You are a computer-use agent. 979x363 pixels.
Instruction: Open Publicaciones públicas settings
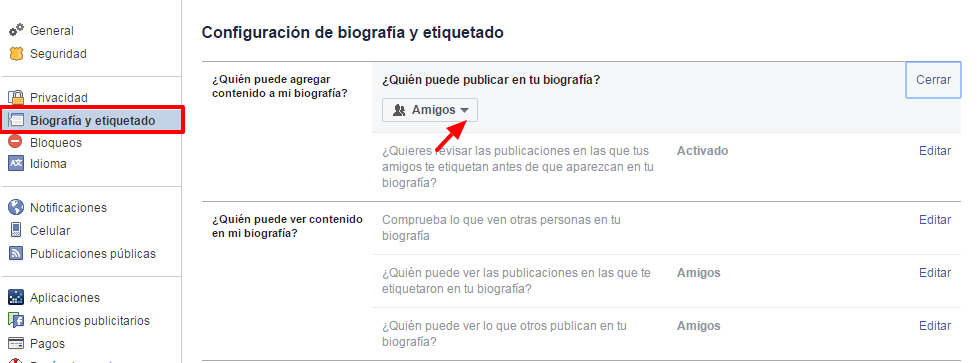92,254
